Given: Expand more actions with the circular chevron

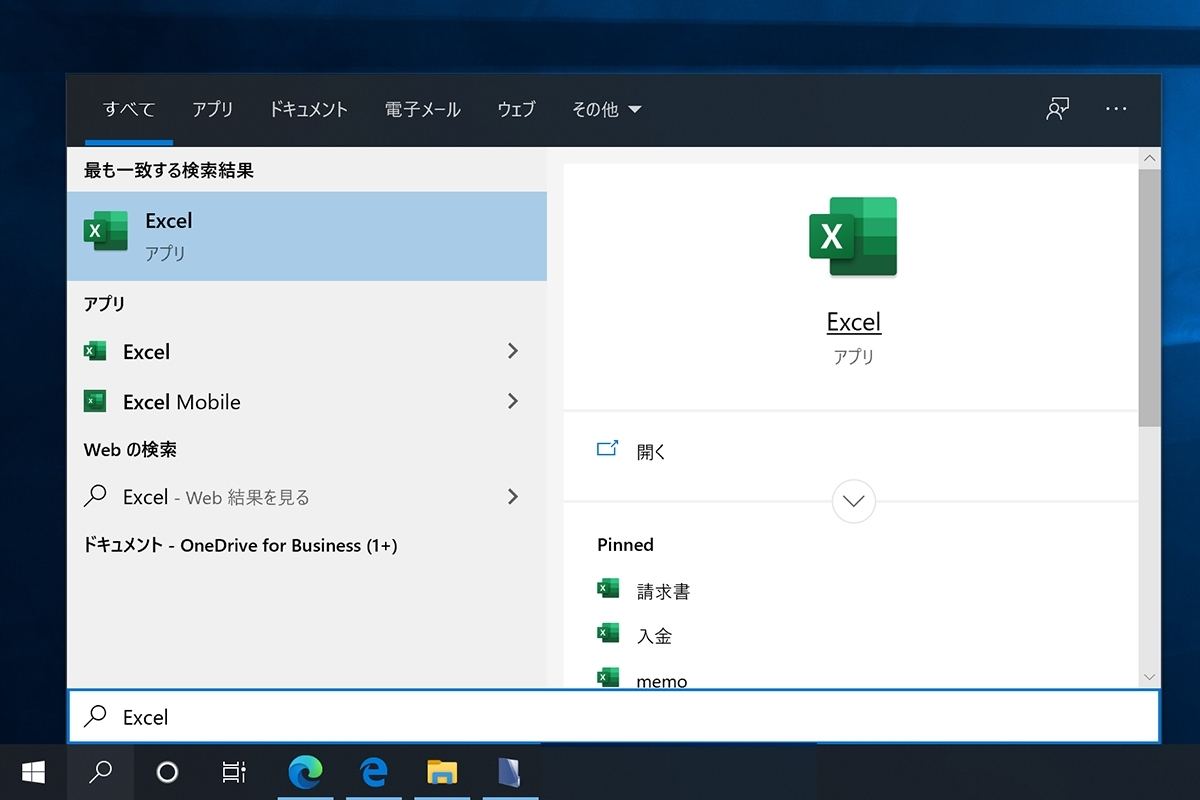Looking at the screenshot, I should point(853,501).
